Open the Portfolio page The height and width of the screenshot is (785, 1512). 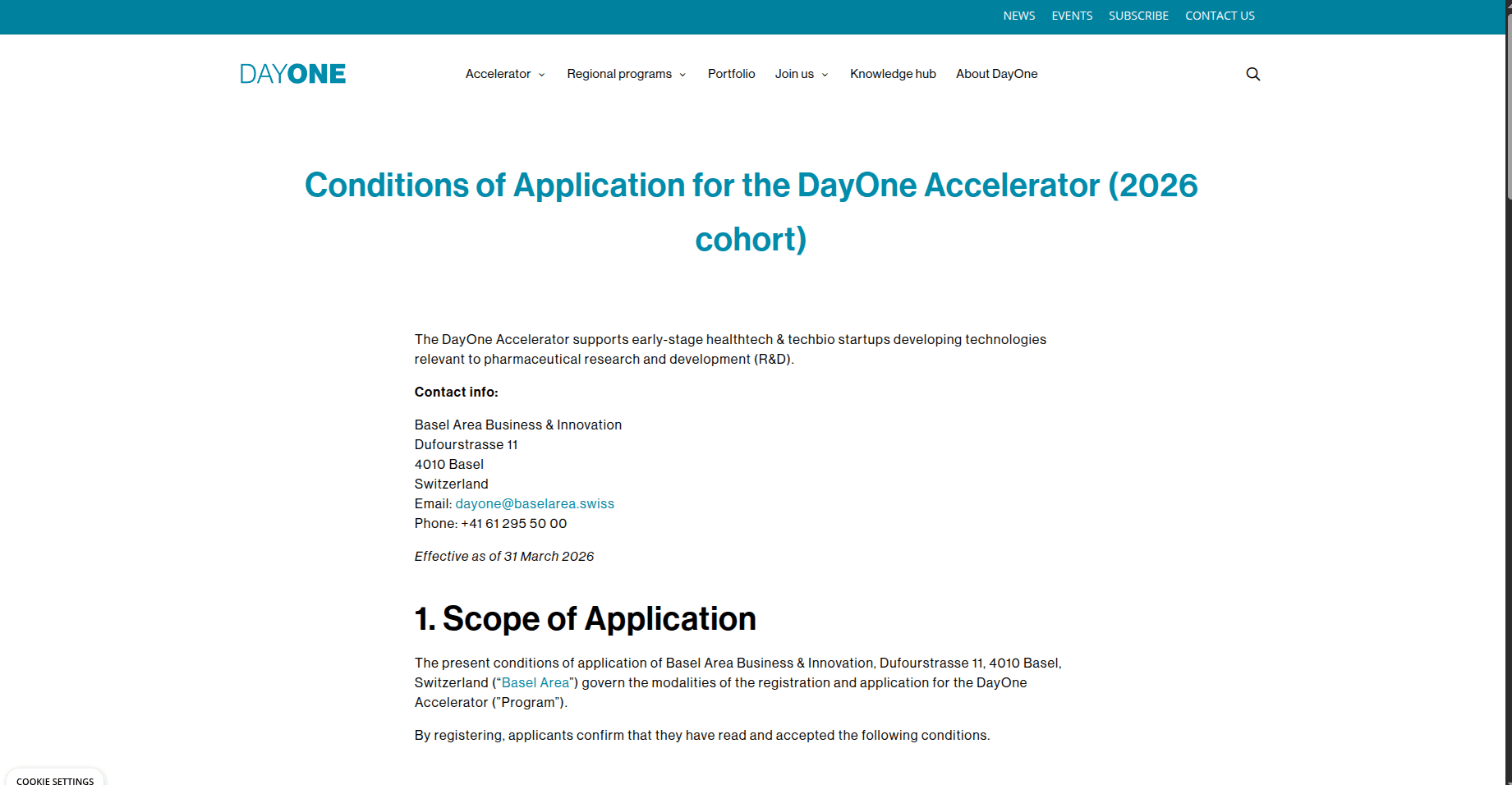coord(731,74)
